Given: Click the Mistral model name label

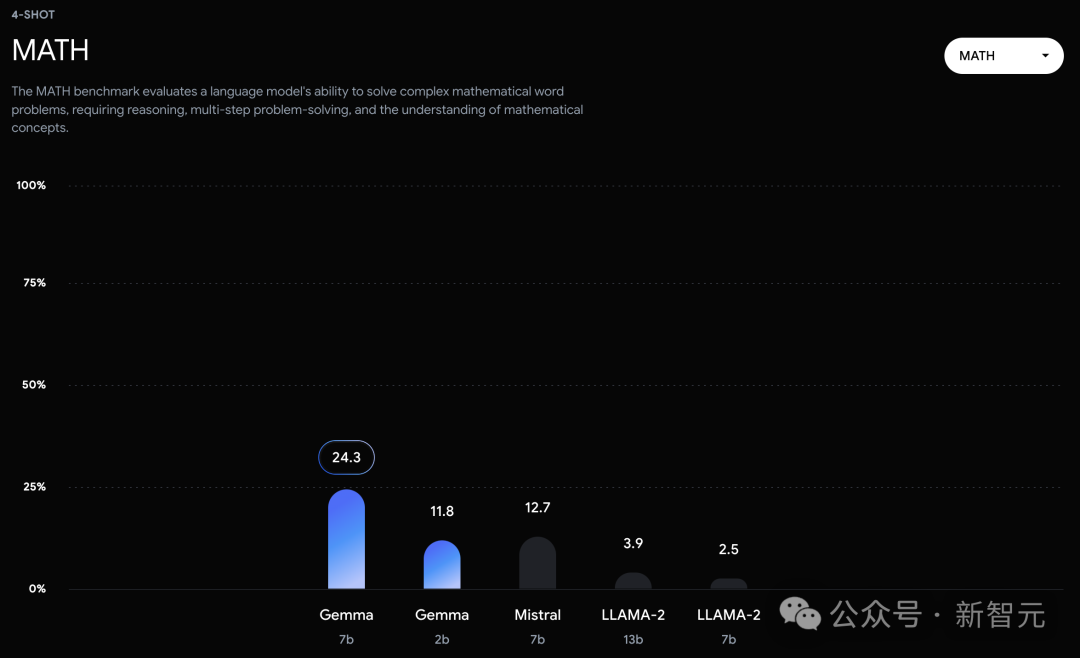Looking at the screenshot, I should point(537,615).
